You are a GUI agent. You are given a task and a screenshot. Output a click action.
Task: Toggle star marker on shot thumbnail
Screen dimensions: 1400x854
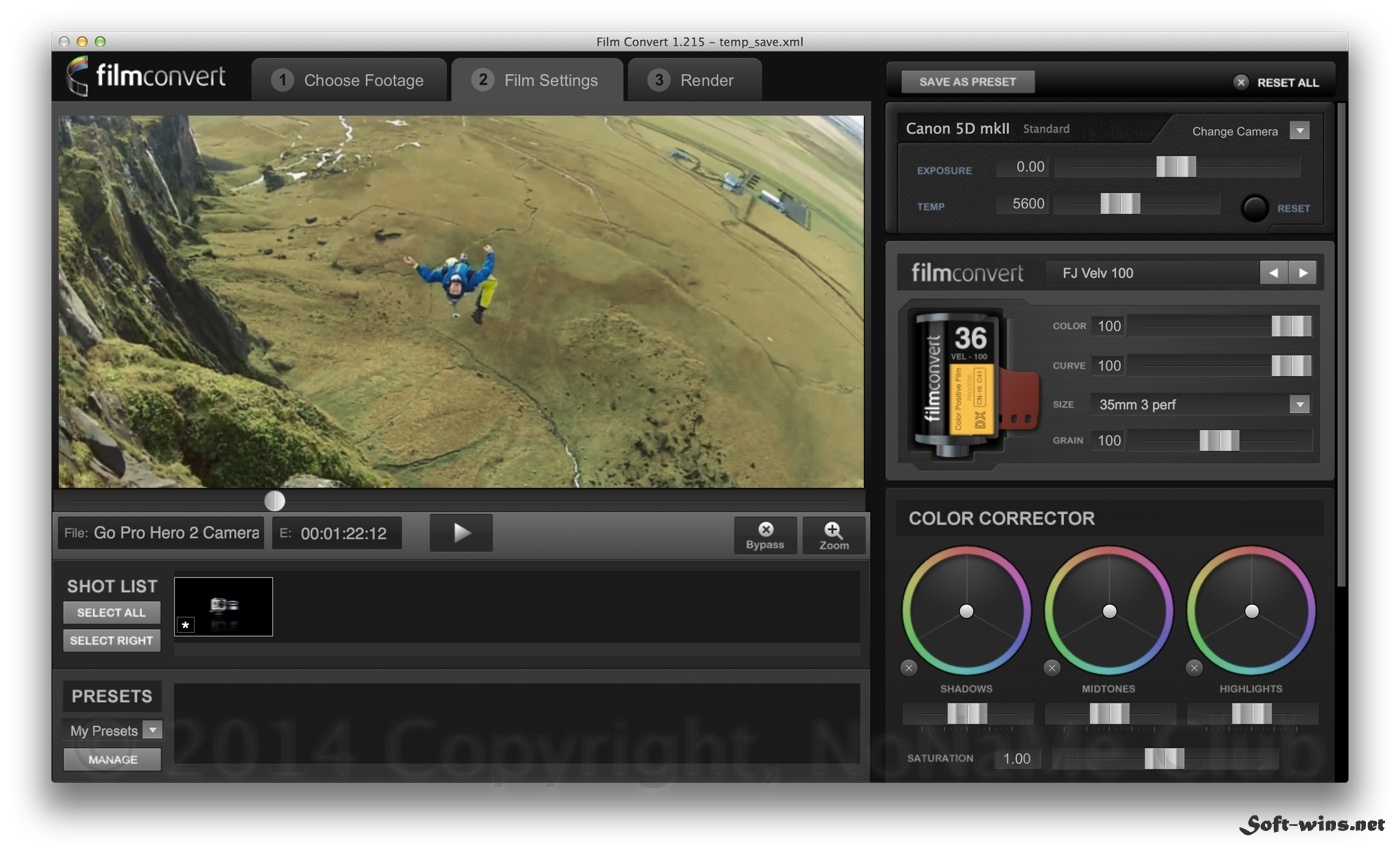pos(186,625)
